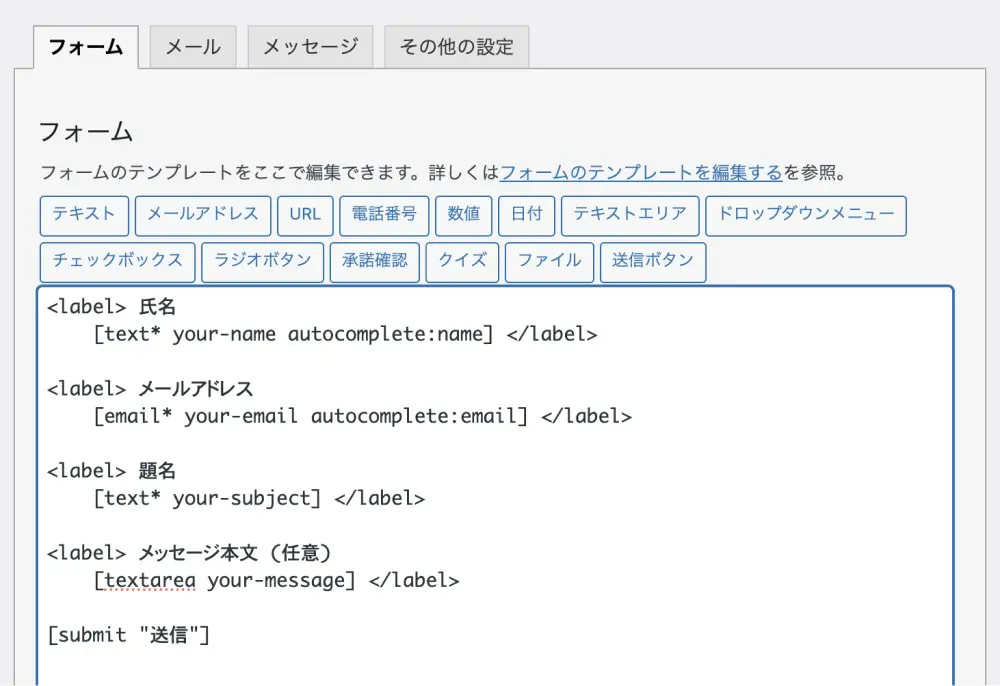
Task: Add a ラジオボタン tag
Action: click(x=263, y=262)
